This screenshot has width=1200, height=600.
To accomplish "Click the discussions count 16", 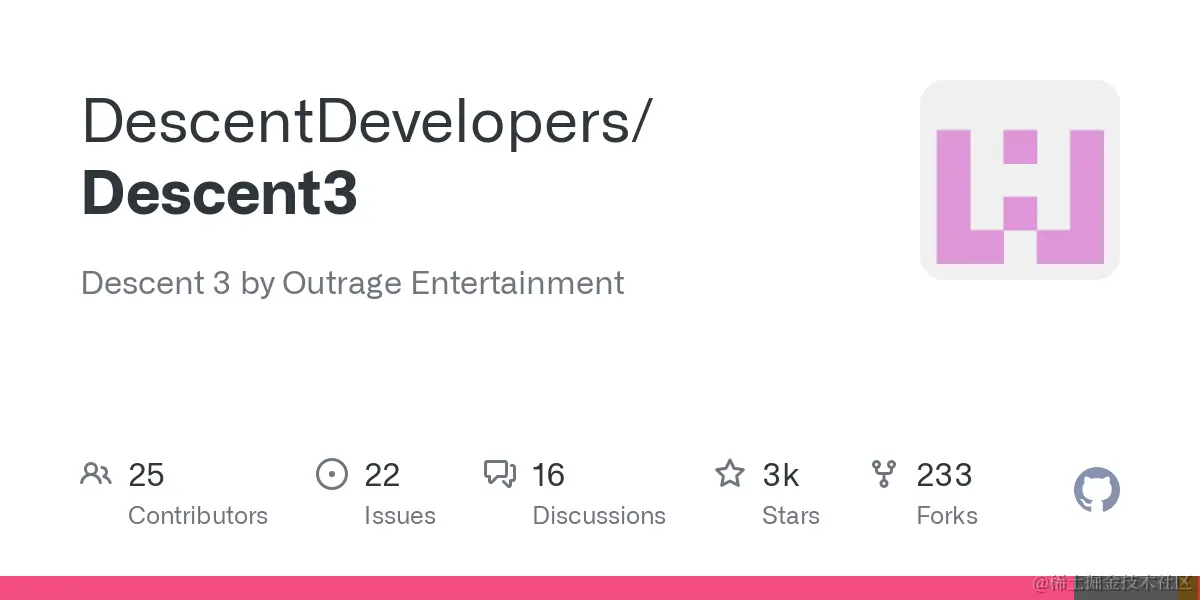I will click(549, 475).
